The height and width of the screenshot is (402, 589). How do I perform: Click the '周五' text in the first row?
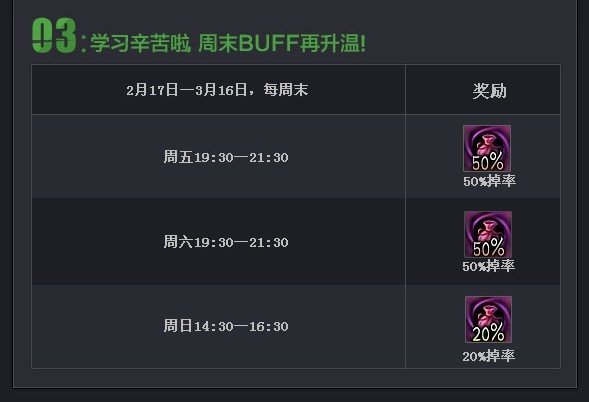(178, 157)
